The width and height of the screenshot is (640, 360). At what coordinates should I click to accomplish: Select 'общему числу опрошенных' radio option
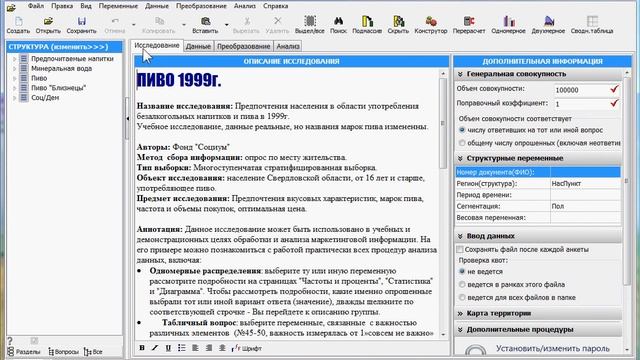pyautogui.click(x=462, y=143)
